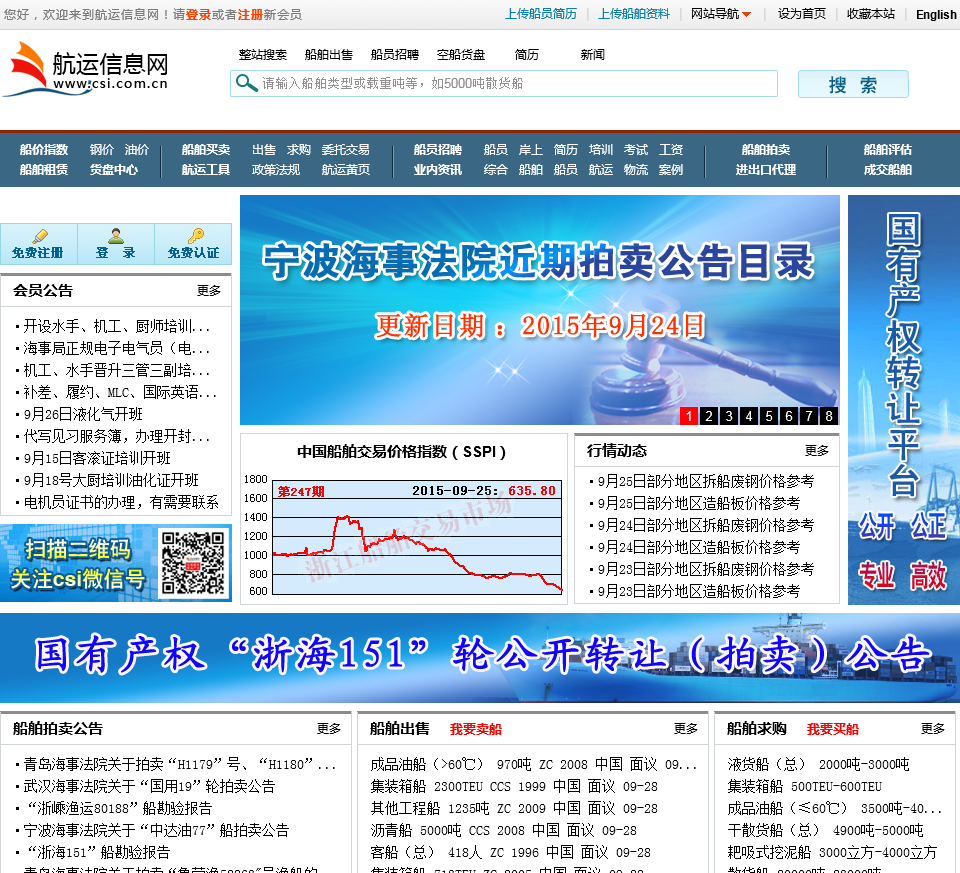Open 9月25日部分地区拆船废钢价格参考

coord(706,481)
